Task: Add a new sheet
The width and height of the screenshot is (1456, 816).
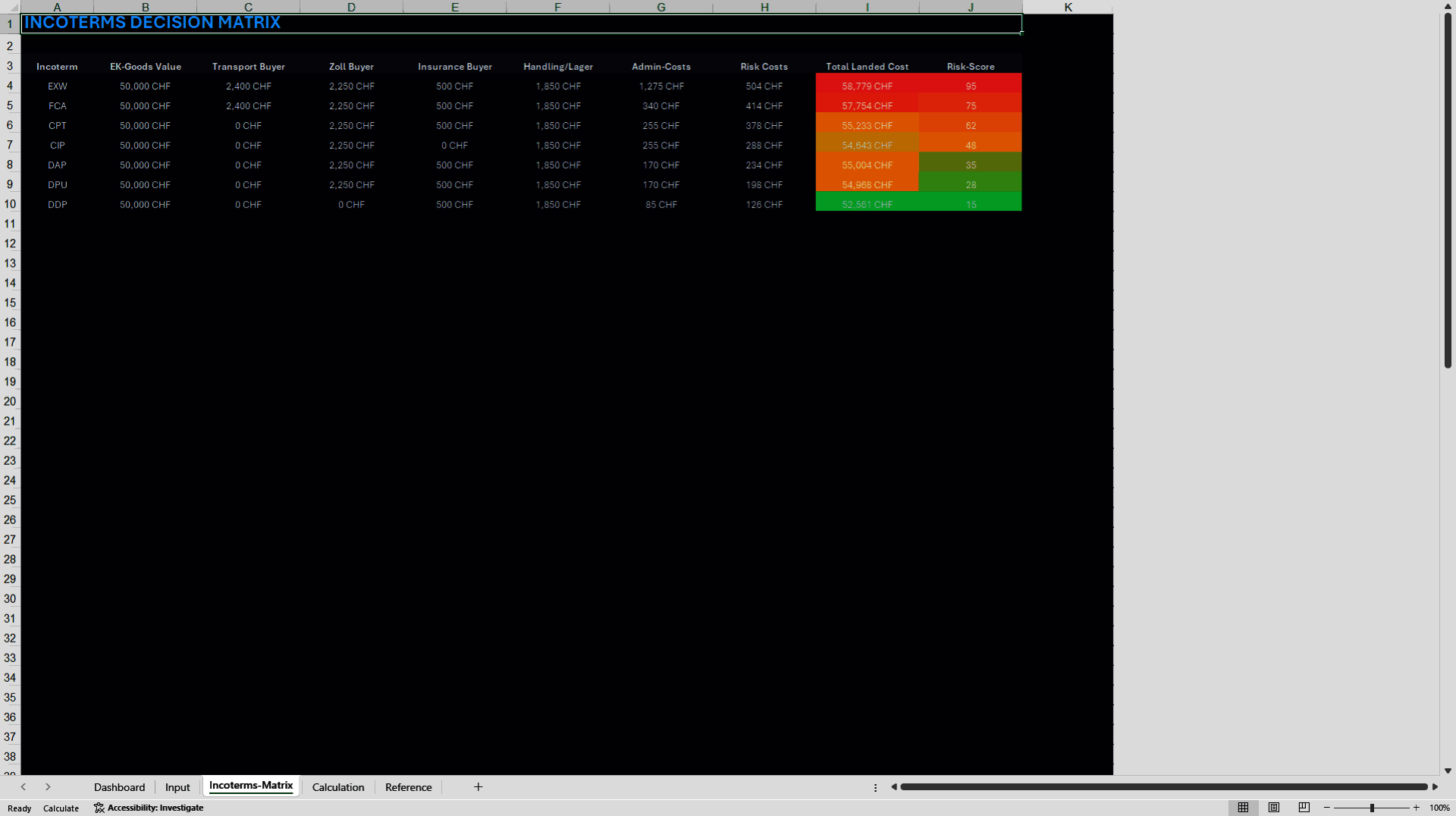Action: 478,787
